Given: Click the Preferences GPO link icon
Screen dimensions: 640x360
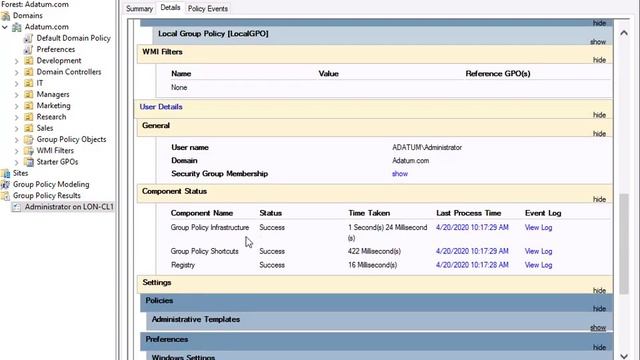Looking at the screenshot, I should click(x=28, y=50).
